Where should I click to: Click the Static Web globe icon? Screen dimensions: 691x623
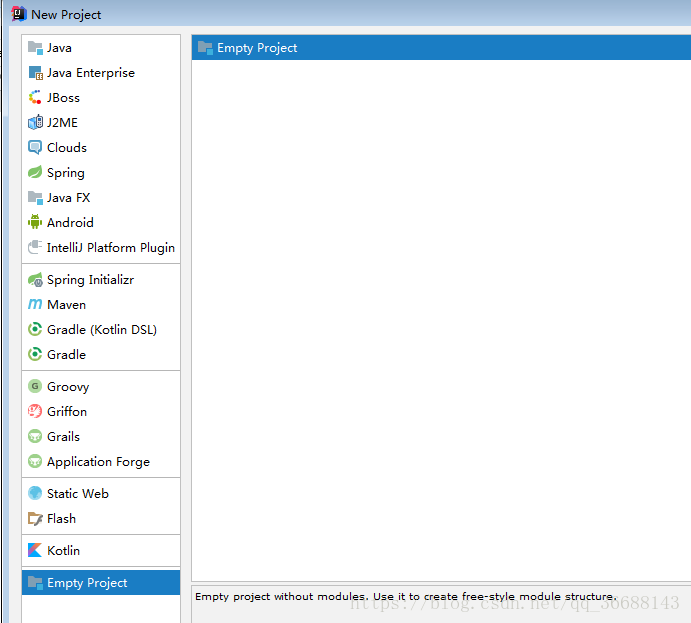(x=35, y=493)
